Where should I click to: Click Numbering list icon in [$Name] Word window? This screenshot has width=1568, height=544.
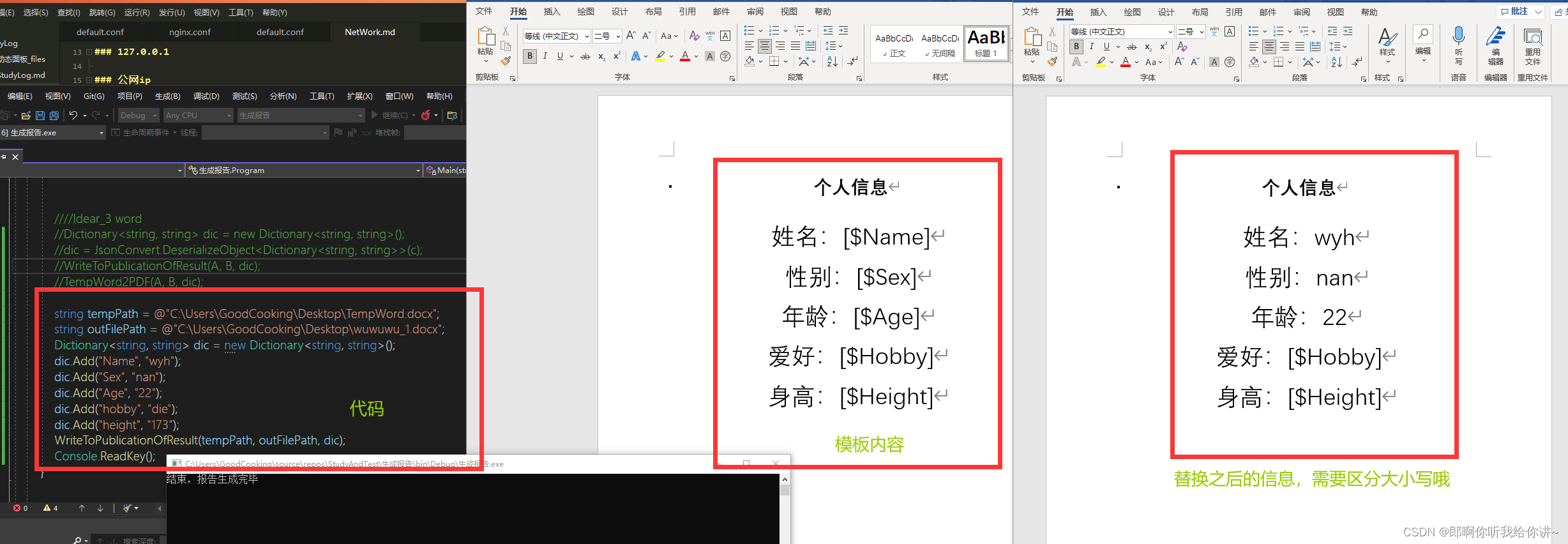point(774,31)
